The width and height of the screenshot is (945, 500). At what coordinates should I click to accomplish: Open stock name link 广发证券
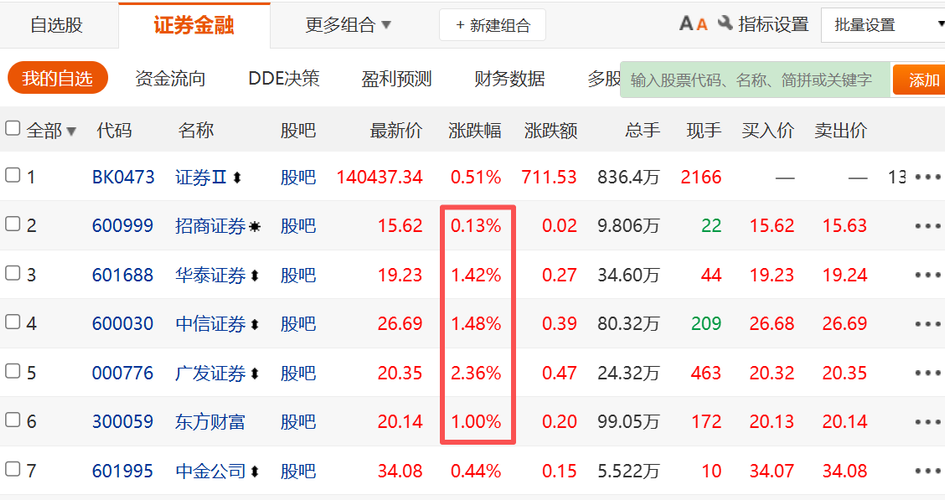(x=210, y=373)
